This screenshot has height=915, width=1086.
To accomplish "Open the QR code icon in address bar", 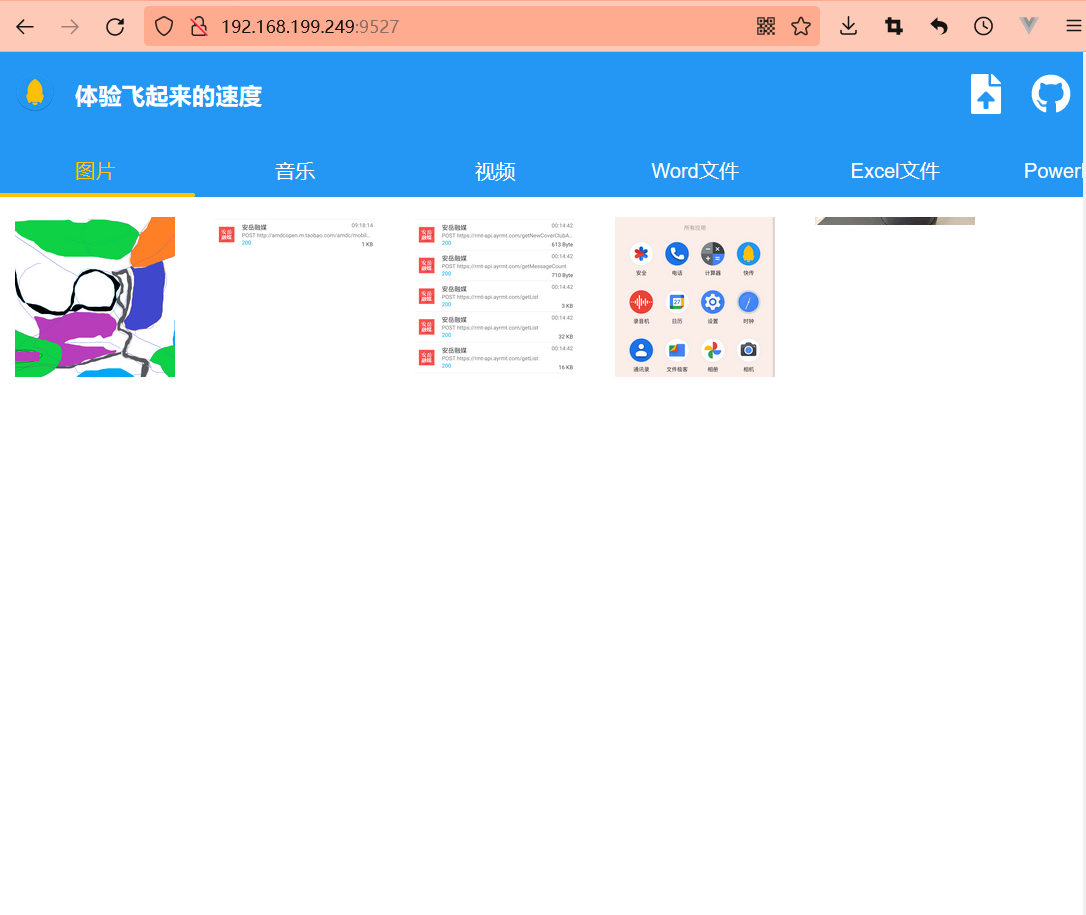I will click(x=765, y=27).
